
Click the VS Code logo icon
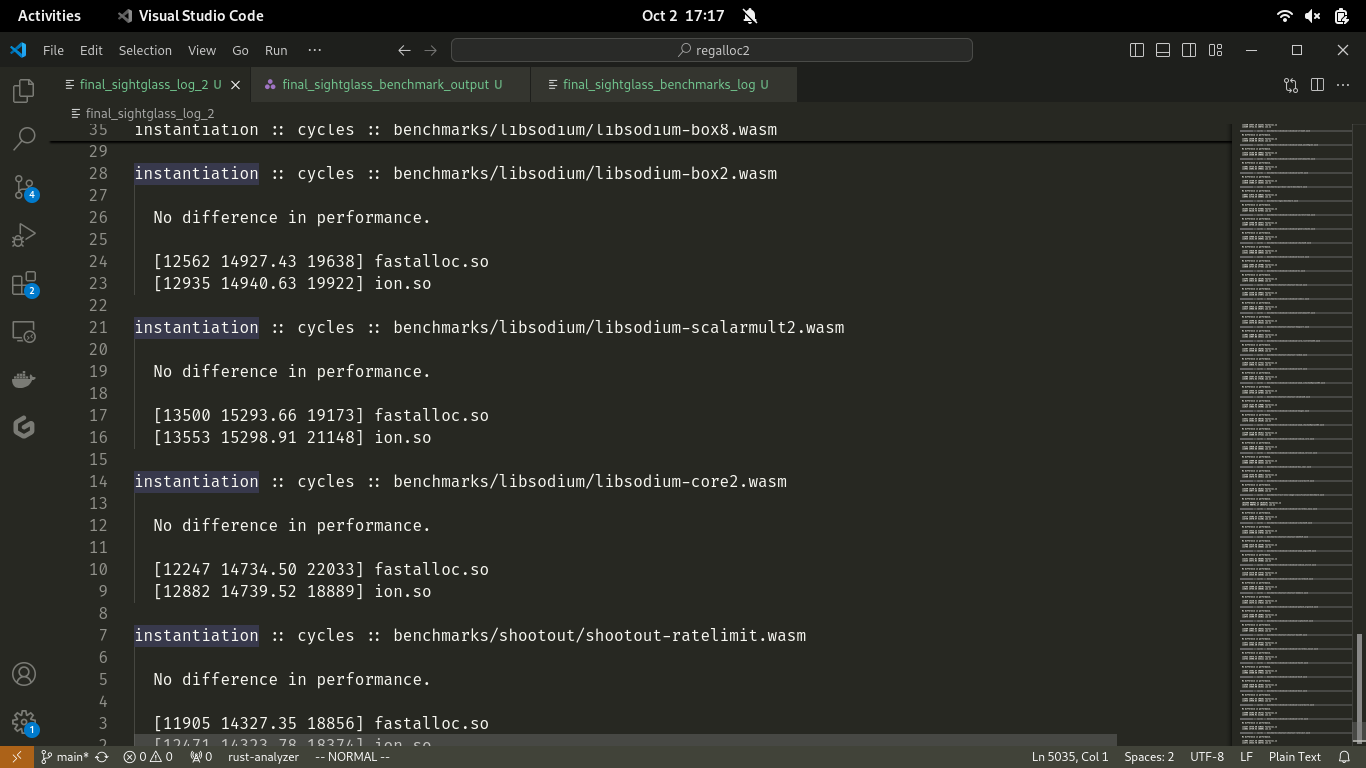[18, 50]
